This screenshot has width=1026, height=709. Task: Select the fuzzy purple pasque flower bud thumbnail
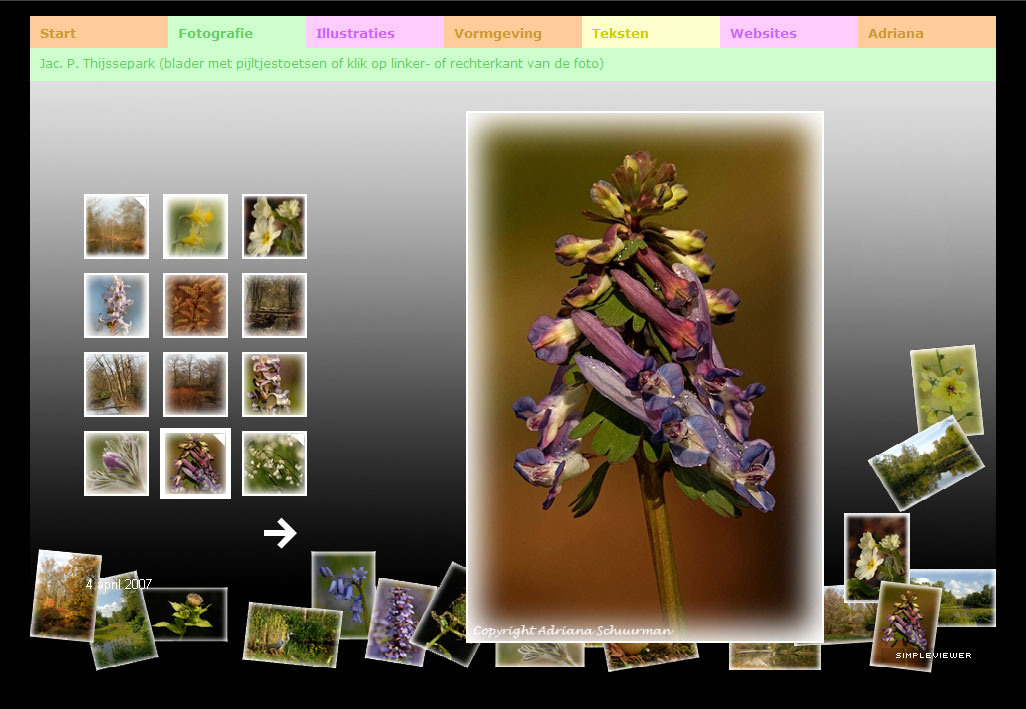tap(116, 463)
